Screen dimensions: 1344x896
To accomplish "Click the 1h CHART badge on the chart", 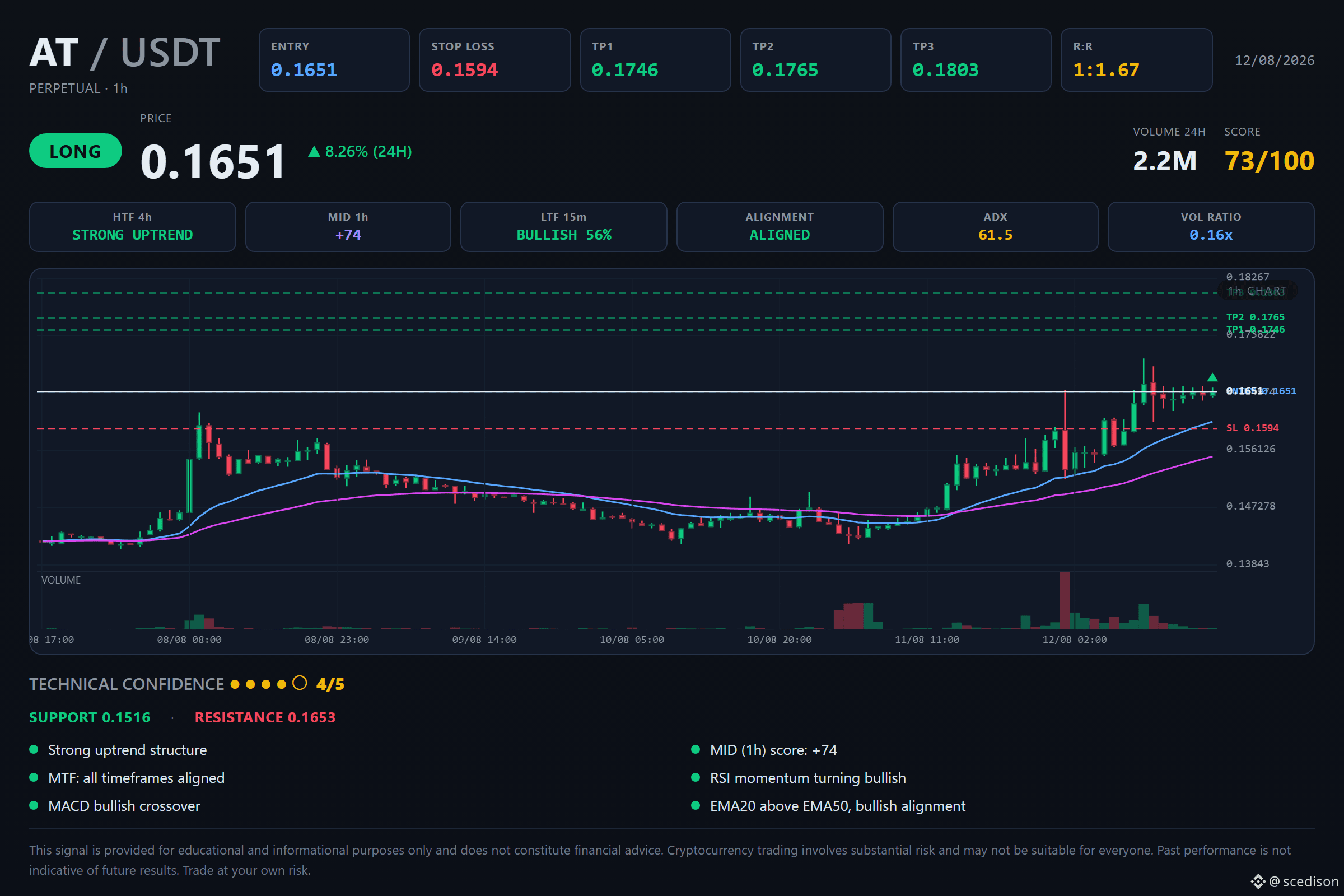I will pyautogui.click(x=1257, y=291).
